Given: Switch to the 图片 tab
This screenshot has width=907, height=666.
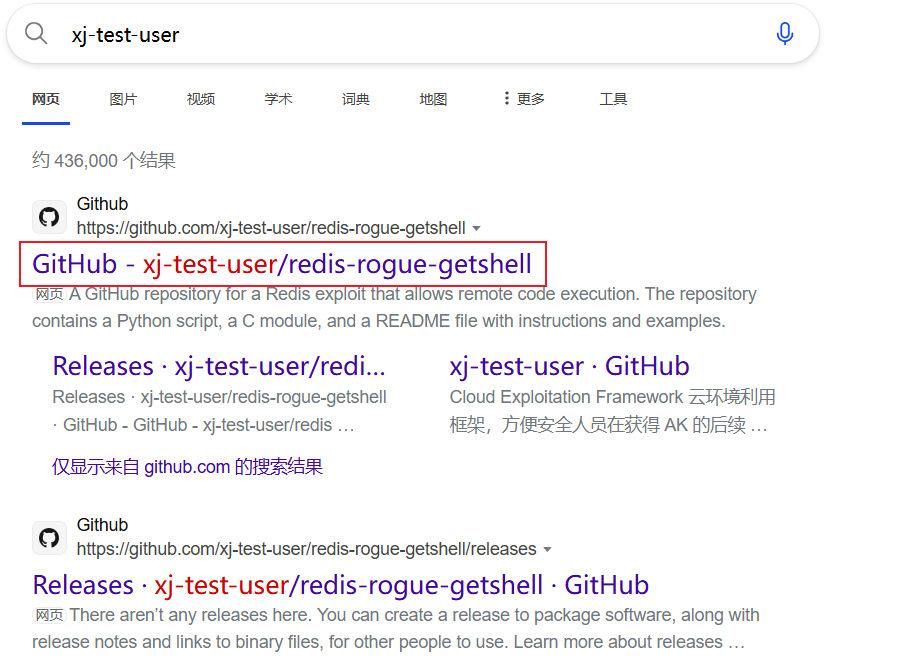Looking at the screenshot, I should (x=123, y=99).
